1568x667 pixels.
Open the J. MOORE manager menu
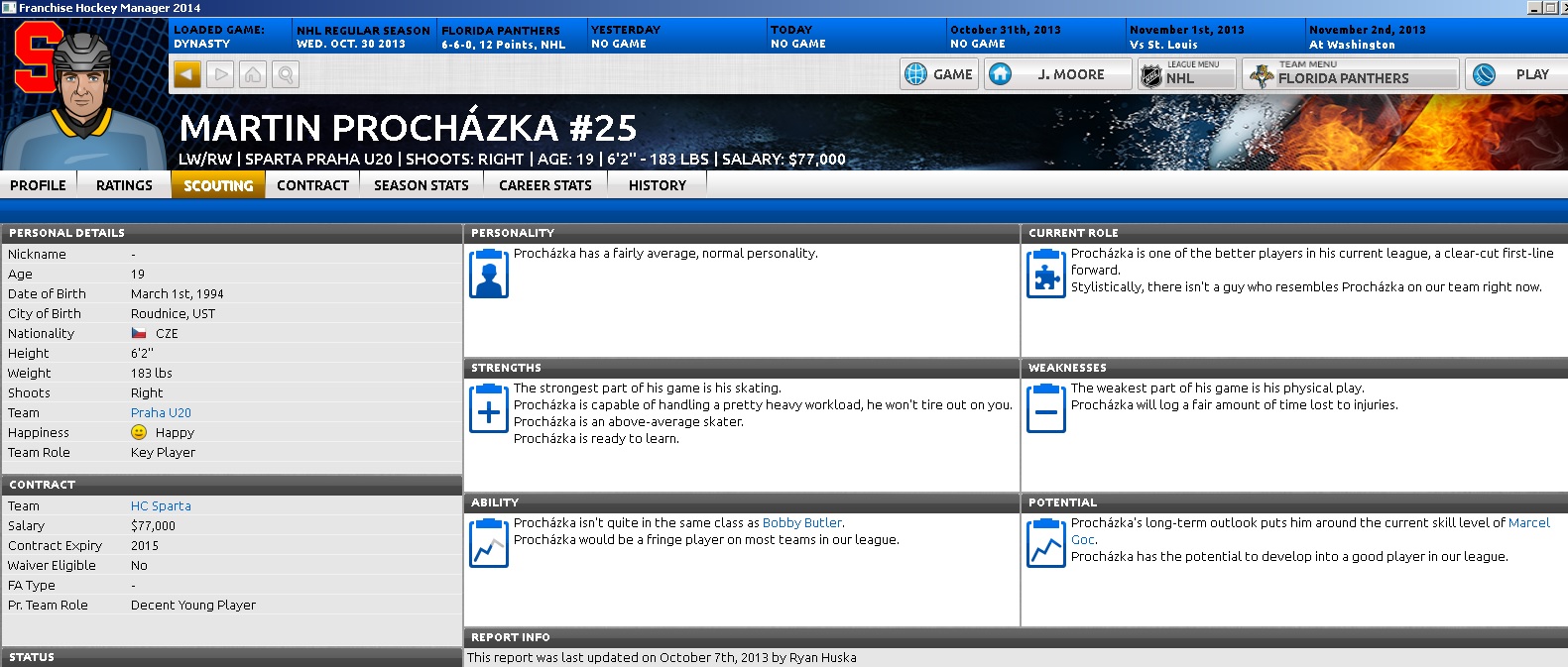tap(1058, 74)
